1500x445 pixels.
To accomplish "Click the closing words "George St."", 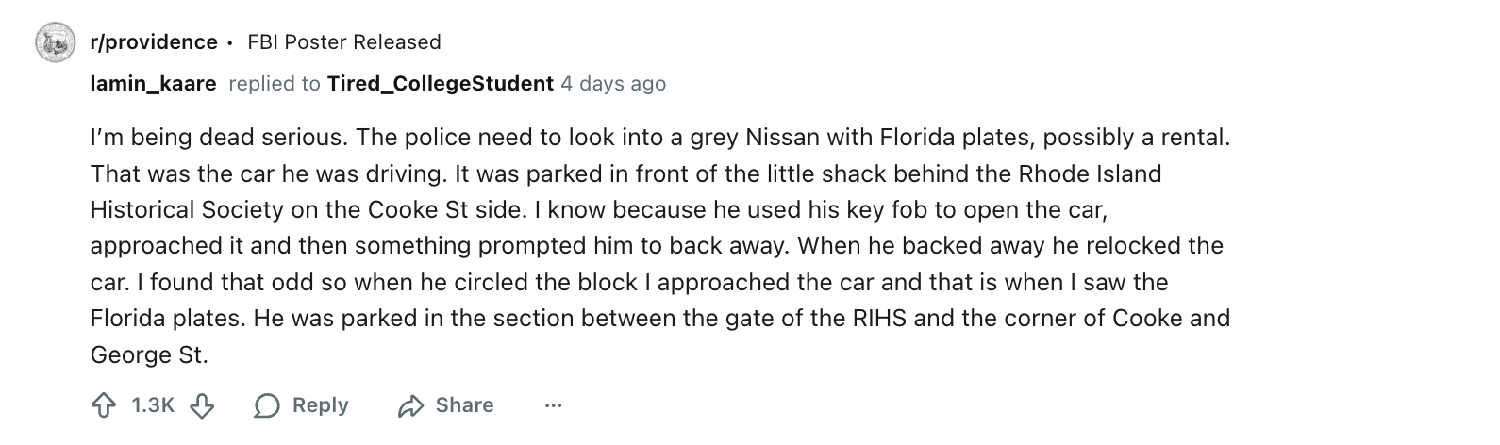I will click(150, 355).
